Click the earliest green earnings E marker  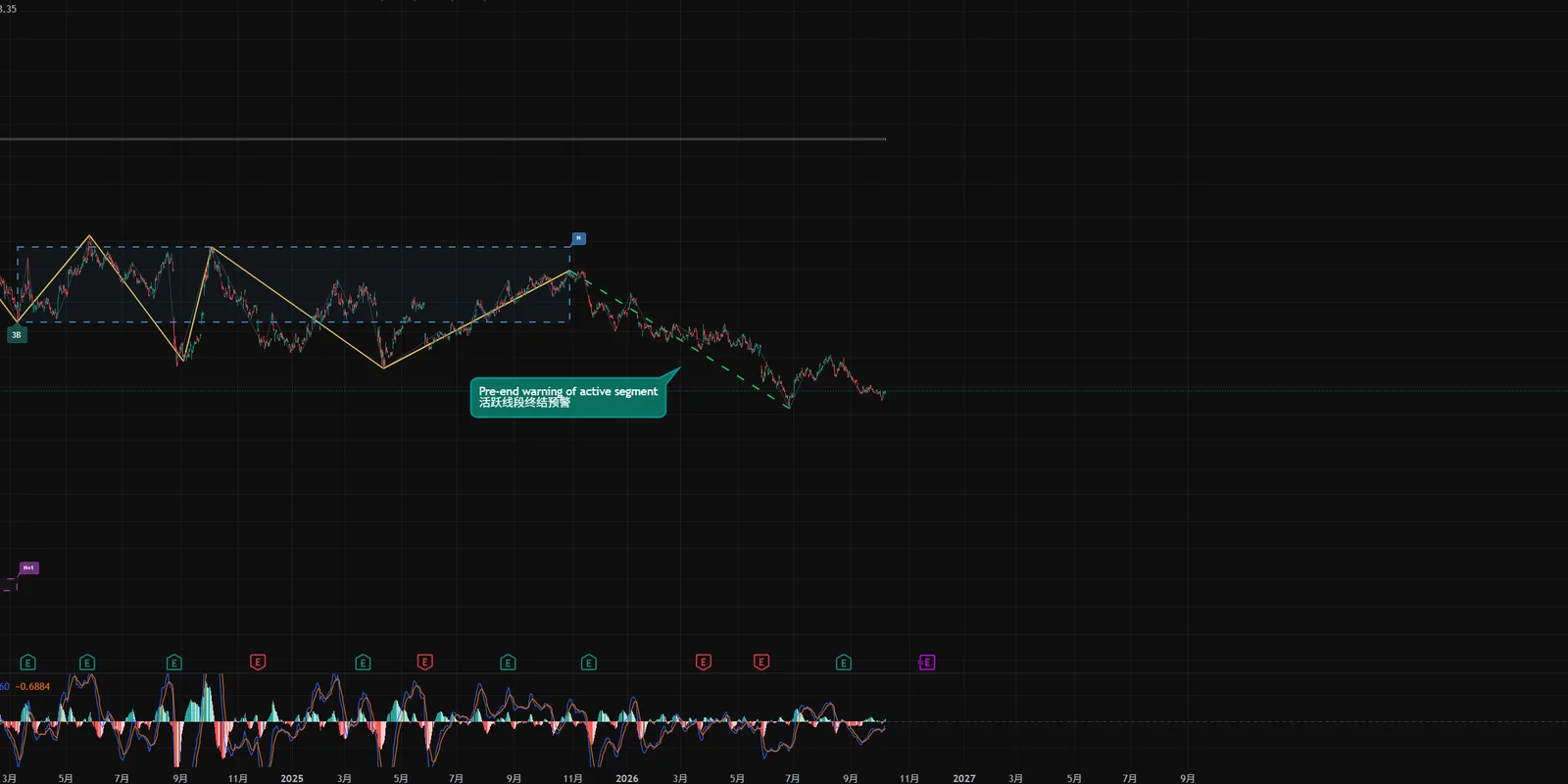(x=27, y=662)
